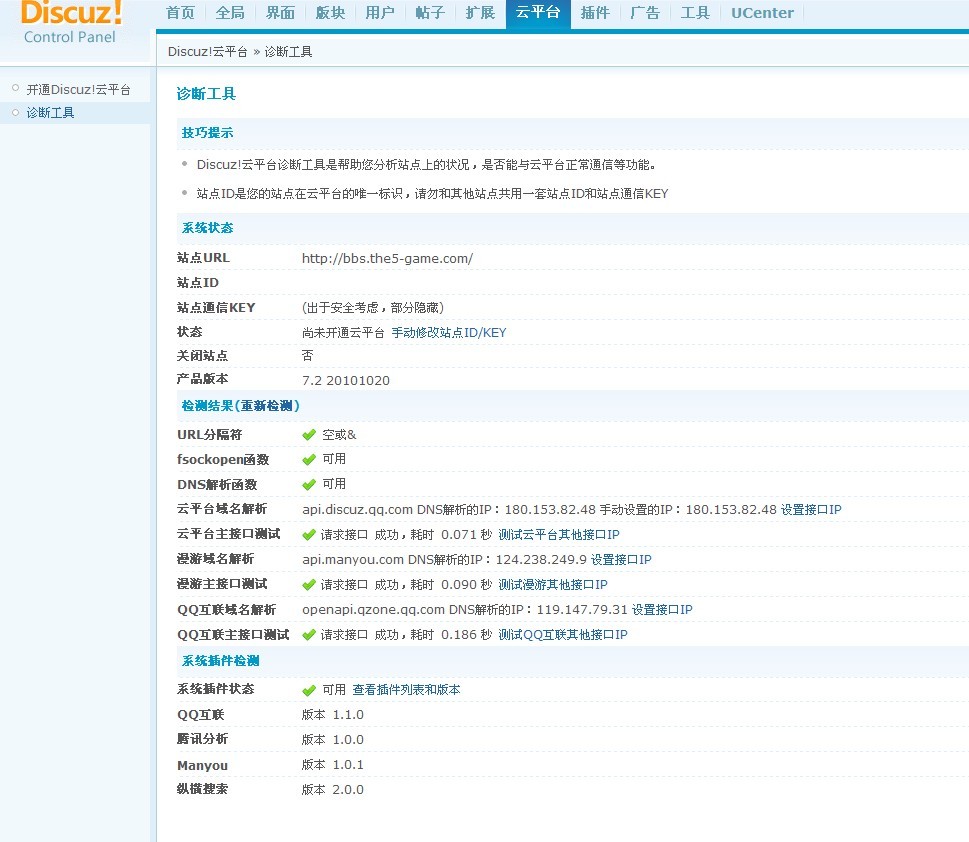Click the product version 7.2 20101020
The width and height of the screenshot is (969, 842).
[345, 381]
